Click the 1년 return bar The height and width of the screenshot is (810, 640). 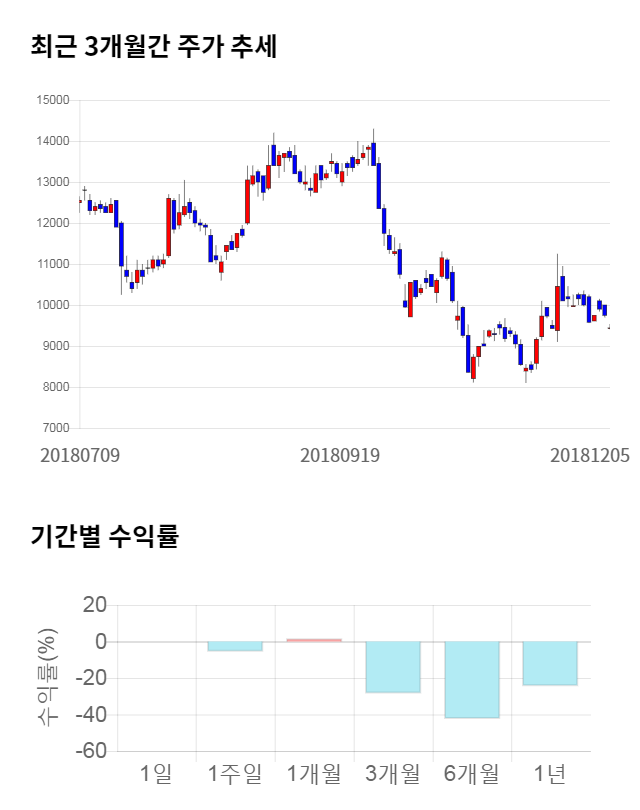pos(550,663)
